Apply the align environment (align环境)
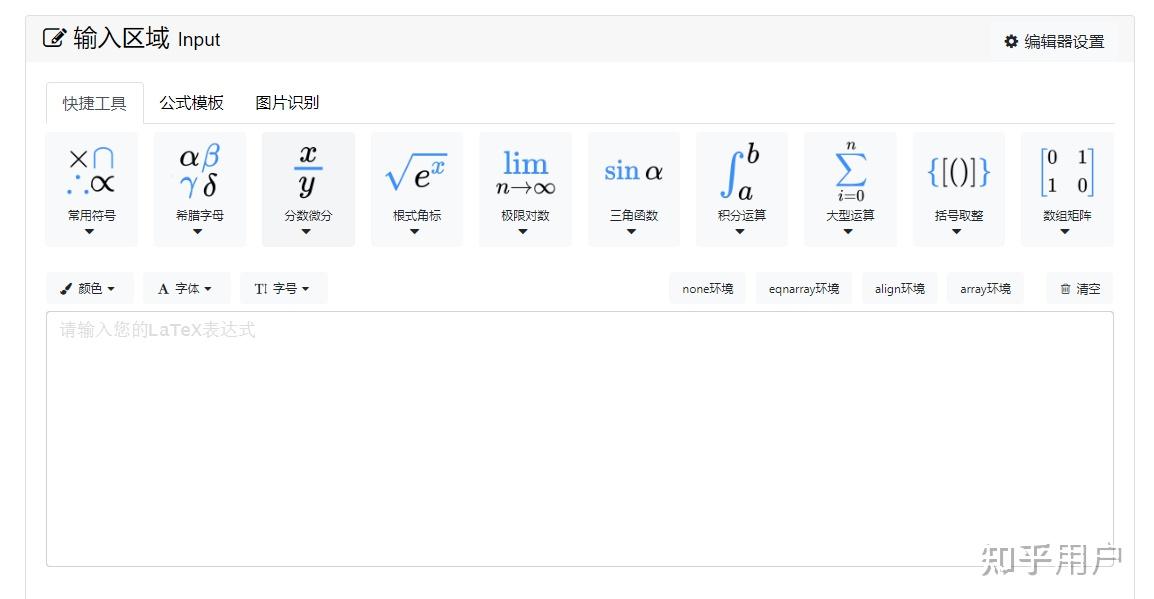This screenshot has height=599, width=1154. point(899,288)
